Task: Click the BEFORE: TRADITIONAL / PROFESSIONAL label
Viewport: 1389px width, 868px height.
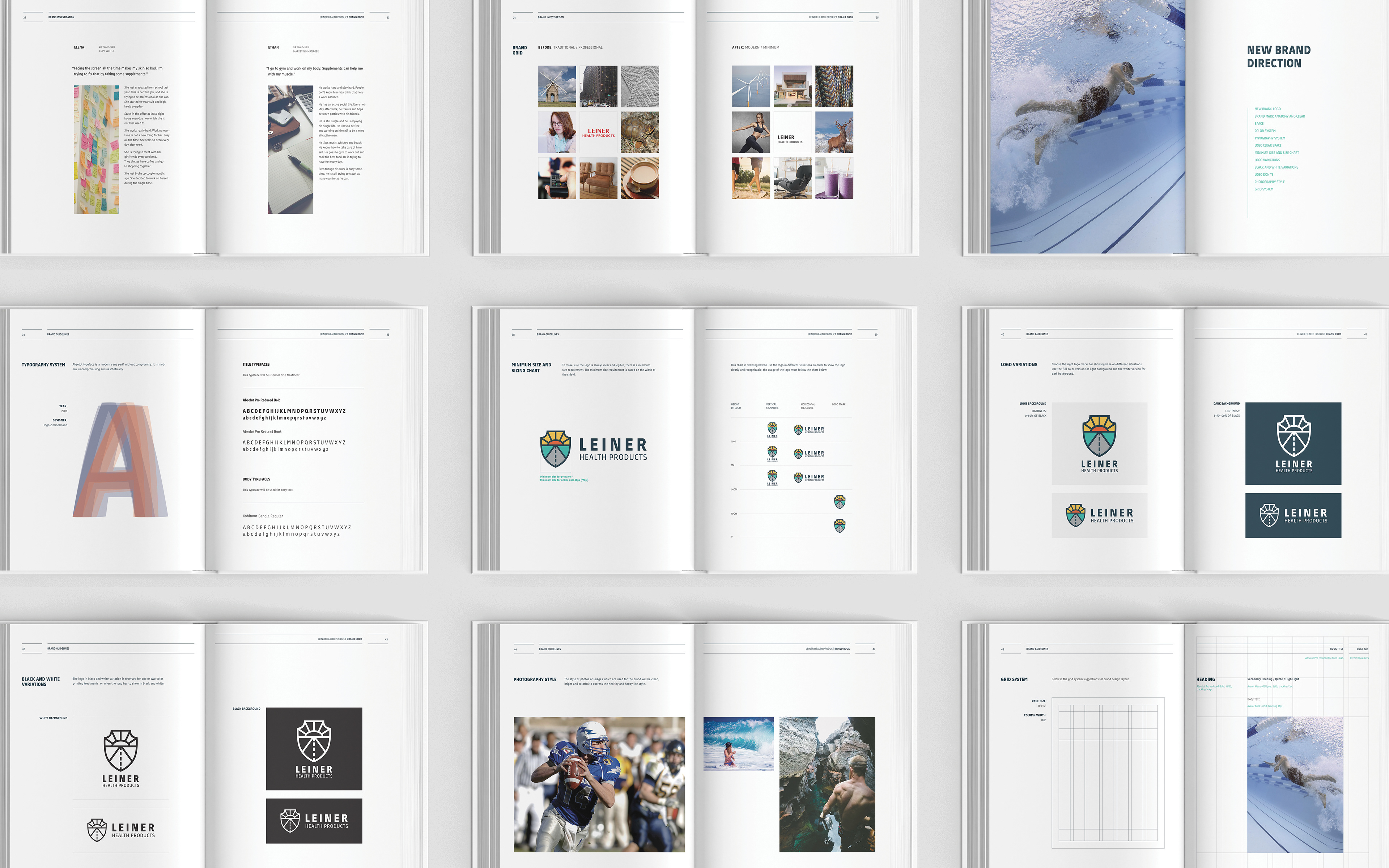Action: (570, 48)
